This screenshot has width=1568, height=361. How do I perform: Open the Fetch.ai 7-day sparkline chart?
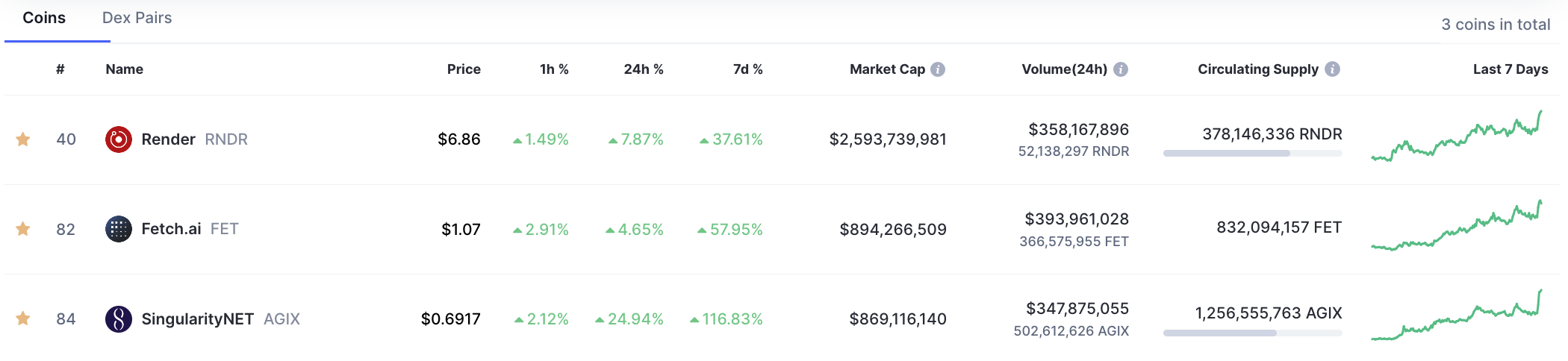coord(1456,227)
